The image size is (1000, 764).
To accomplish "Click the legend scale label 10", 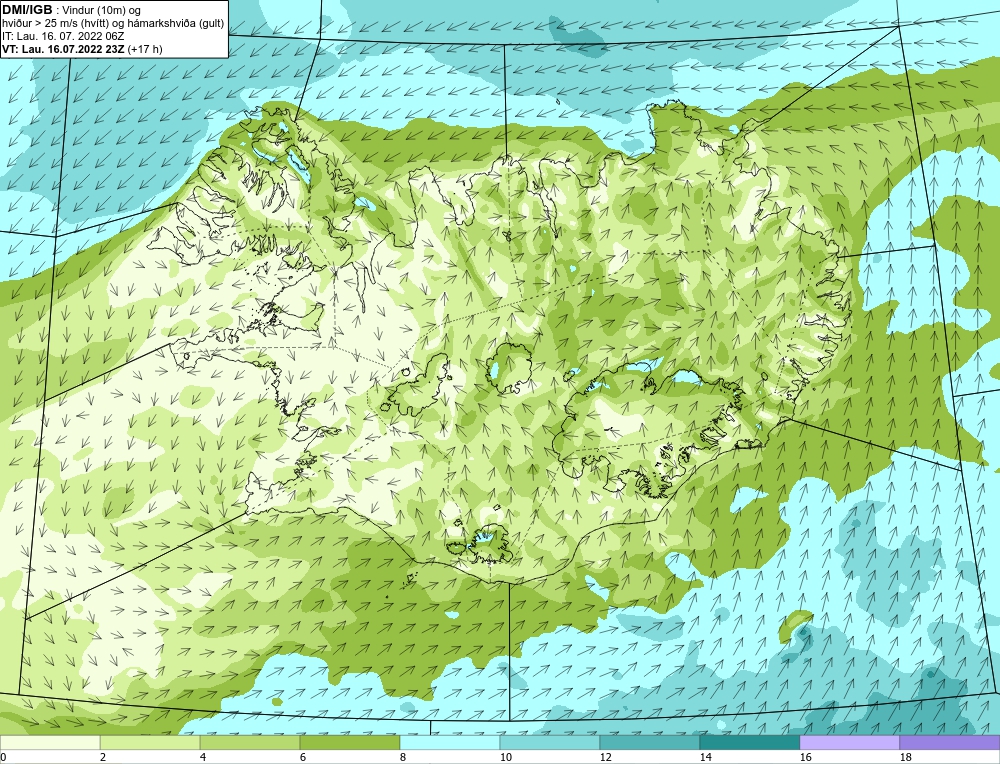I will click(x=505, y=757).
